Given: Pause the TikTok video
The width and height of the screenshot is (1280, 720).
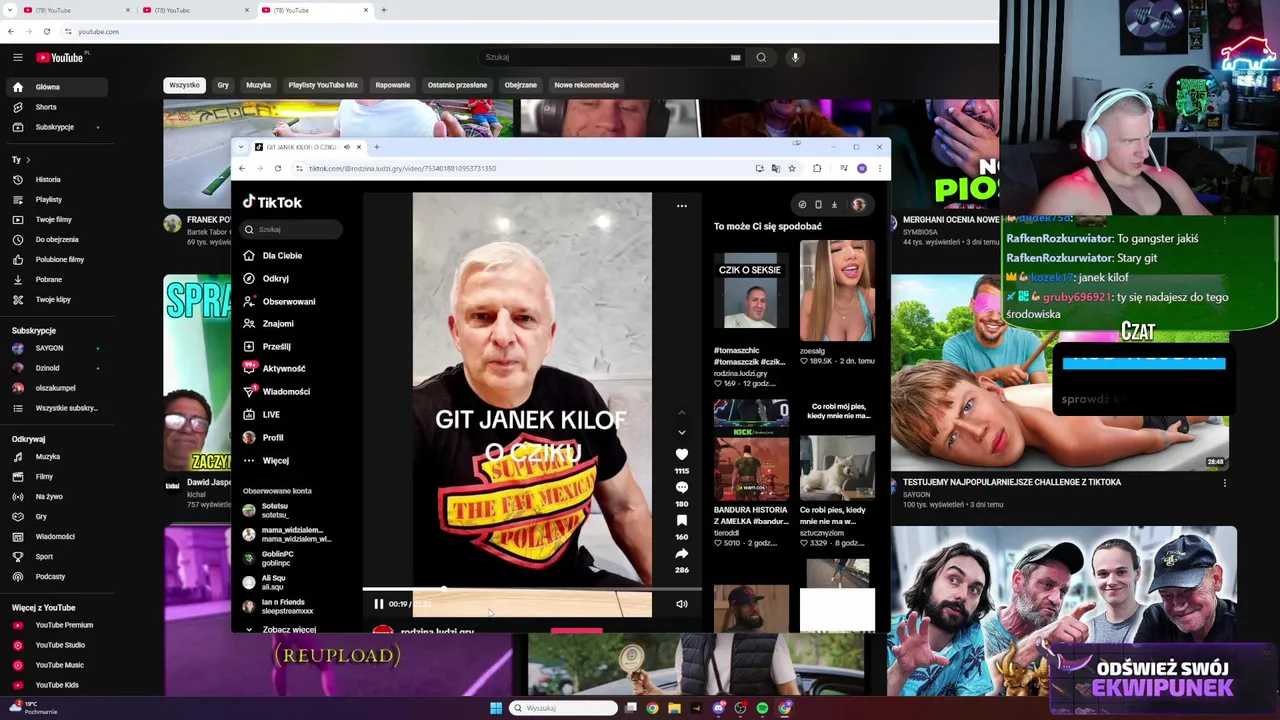Looking at the screenshot, I should (378, 604).
